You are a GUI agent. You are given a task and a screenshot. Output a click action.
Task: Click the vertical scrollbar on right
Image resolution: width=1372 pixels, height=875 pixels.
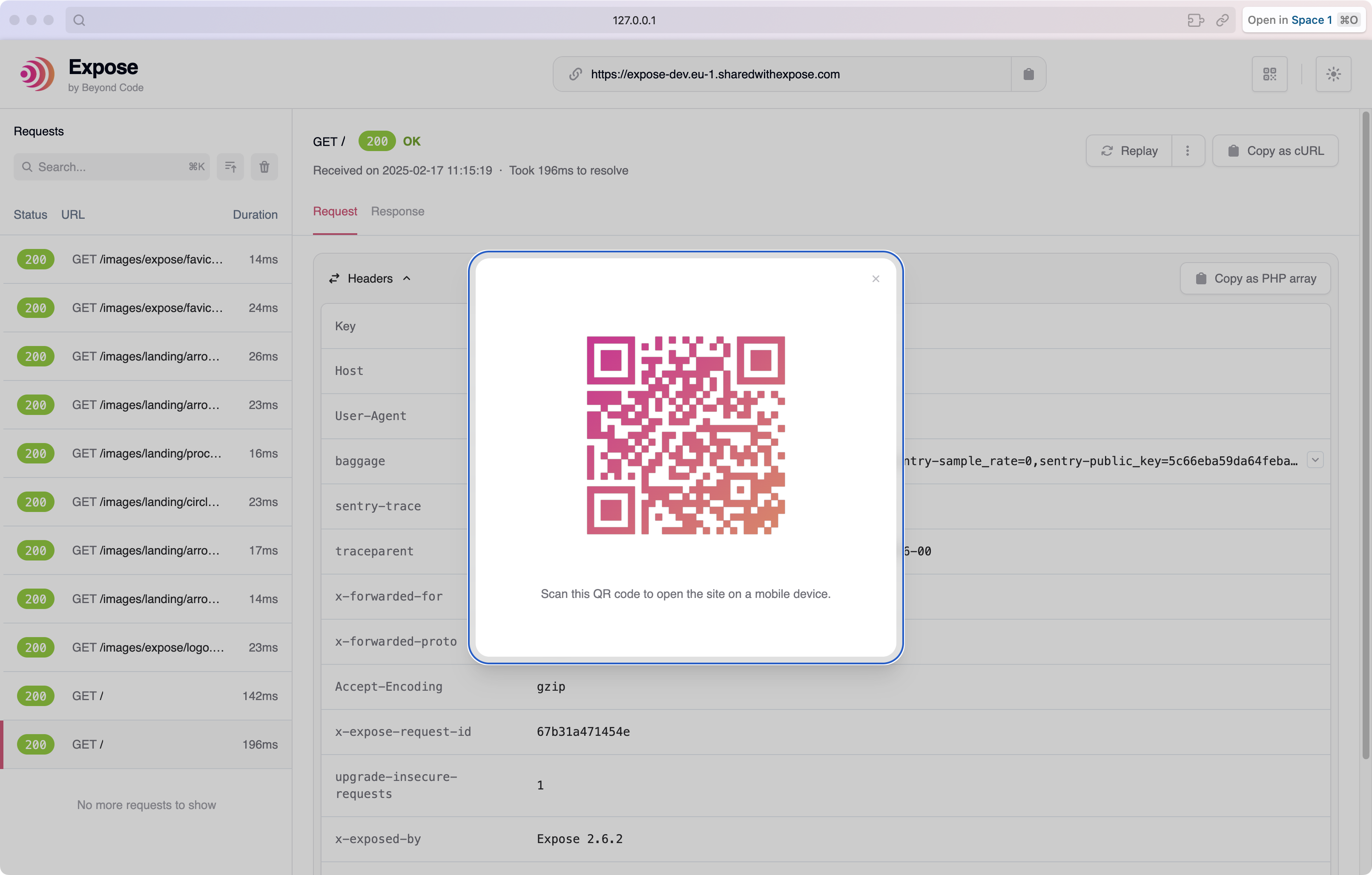point(1365,435)
